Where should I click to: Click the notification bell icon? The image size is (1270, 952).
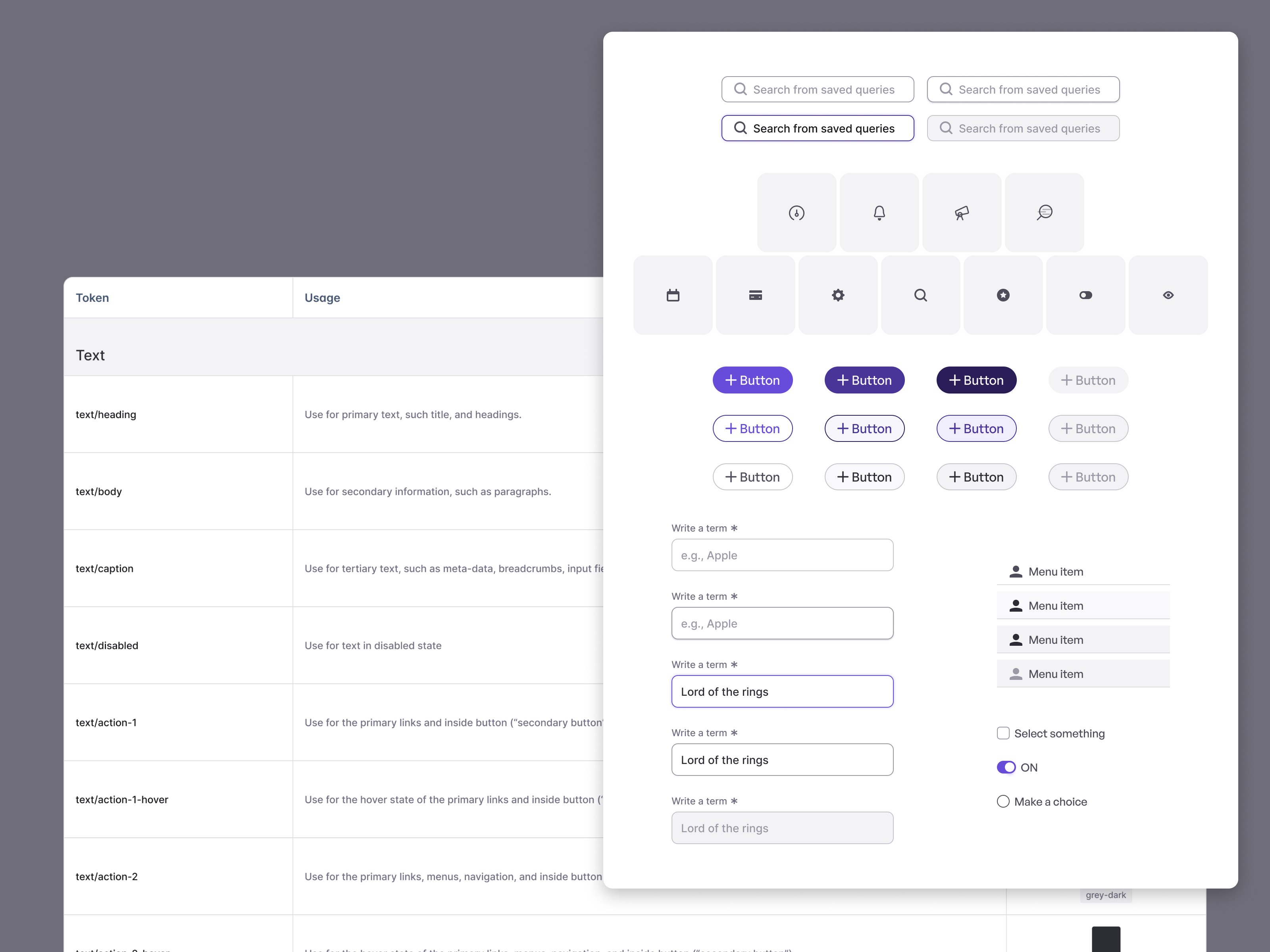click(879, 212)
